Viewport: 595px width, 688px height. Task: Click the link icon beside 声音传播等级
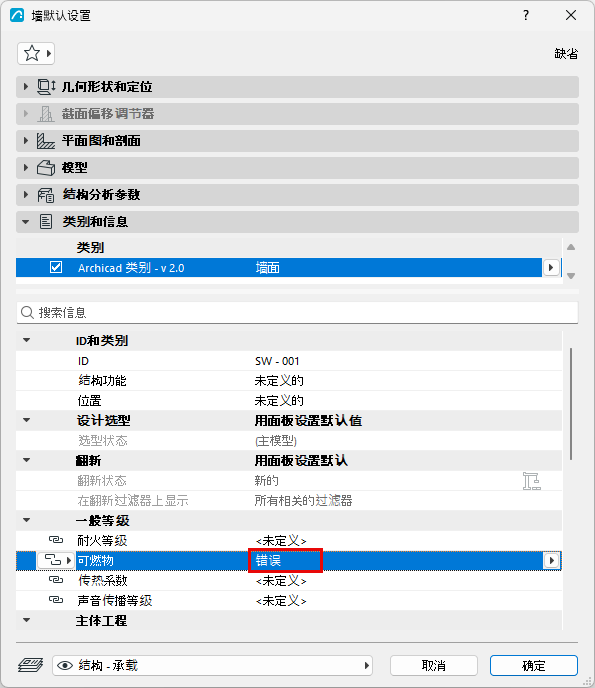[56, 600]
